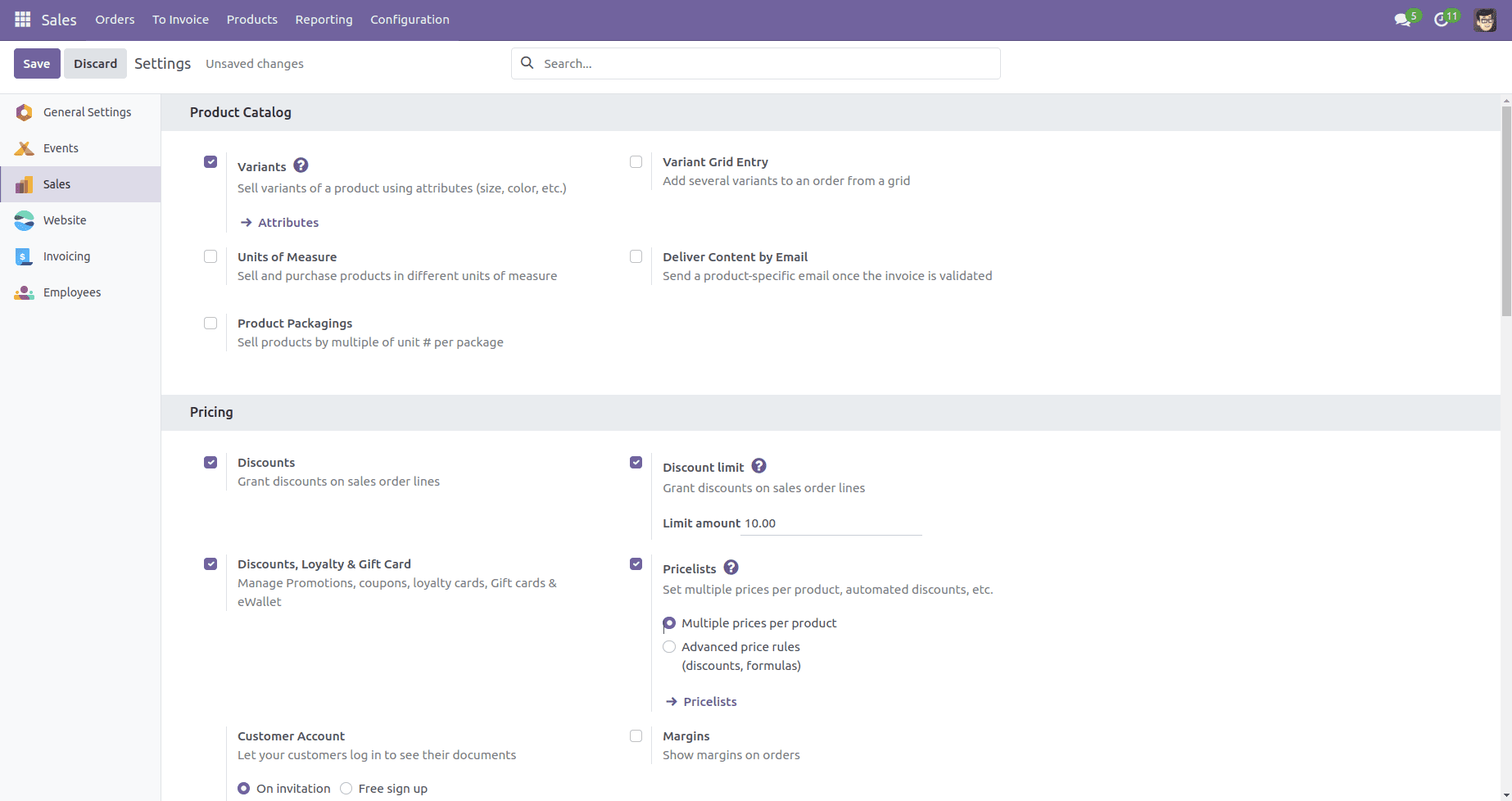Click the Customer Account label

point(291,736)
